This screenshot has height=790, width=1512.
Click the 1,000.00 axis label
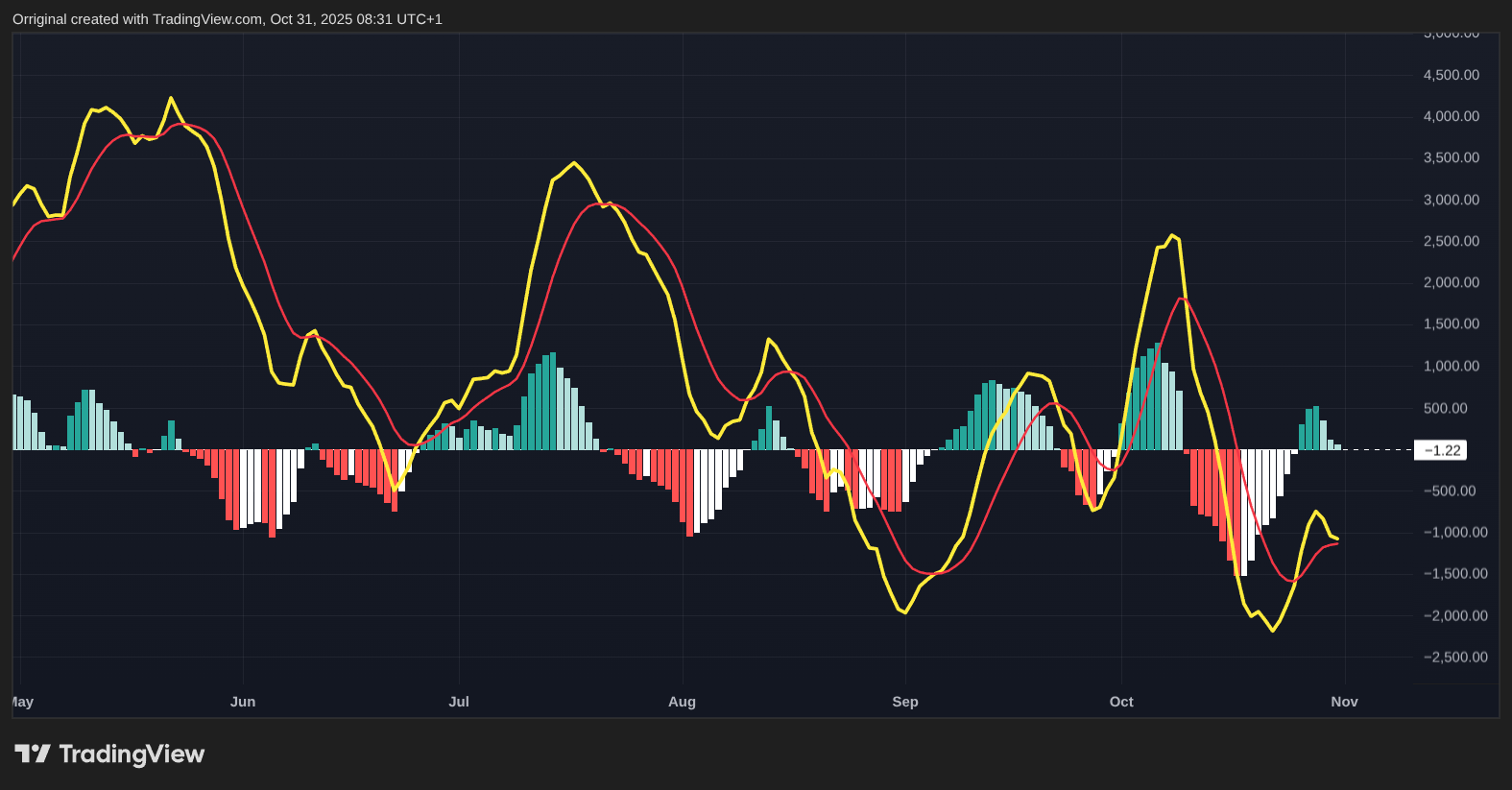(1451, 366)
